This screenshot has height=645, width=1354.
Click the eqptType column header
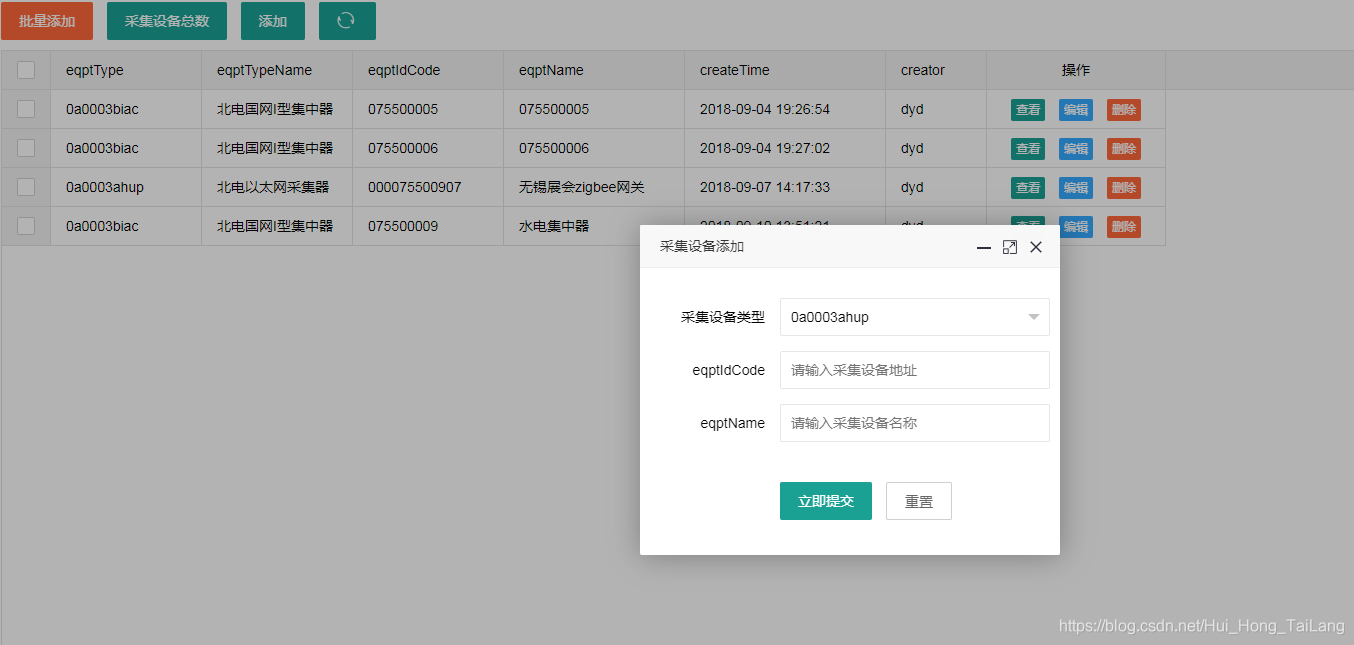point(126,70)
